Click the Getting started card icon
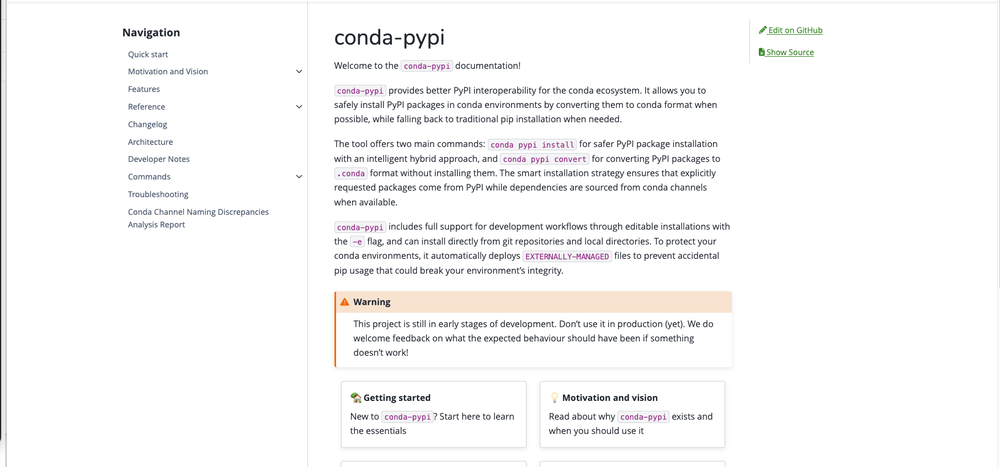The image size is (1000, 467). (356, 398)
